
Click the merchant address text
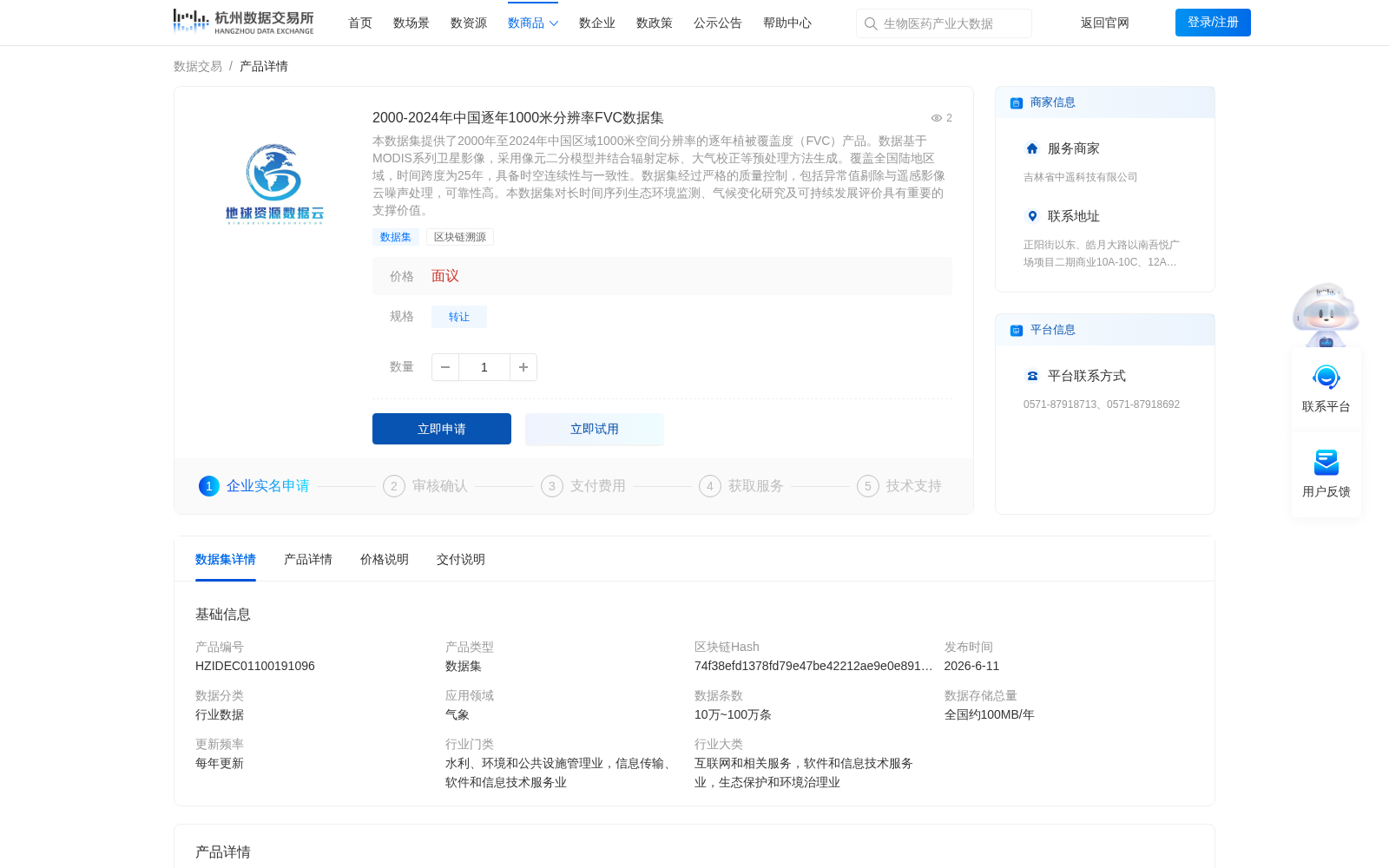point(1102,253)
